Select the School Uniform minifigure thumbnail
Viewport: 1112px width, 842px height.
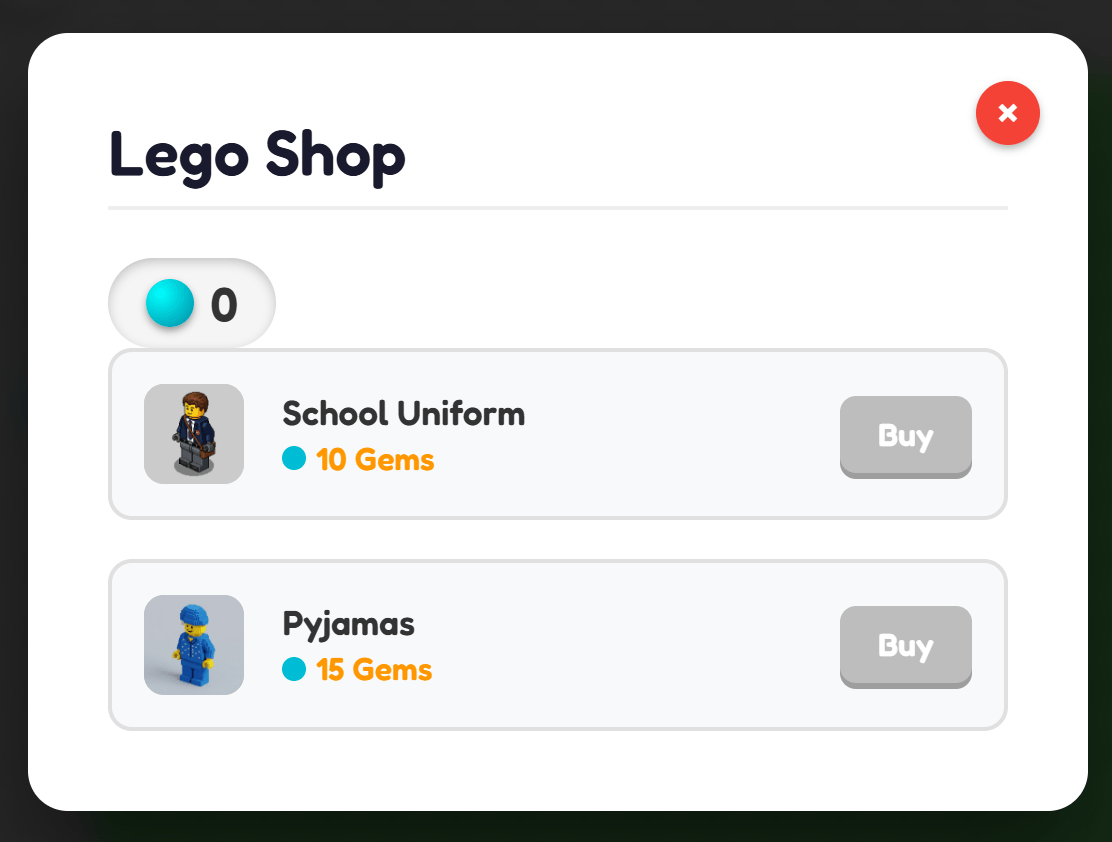pos(194,433)
